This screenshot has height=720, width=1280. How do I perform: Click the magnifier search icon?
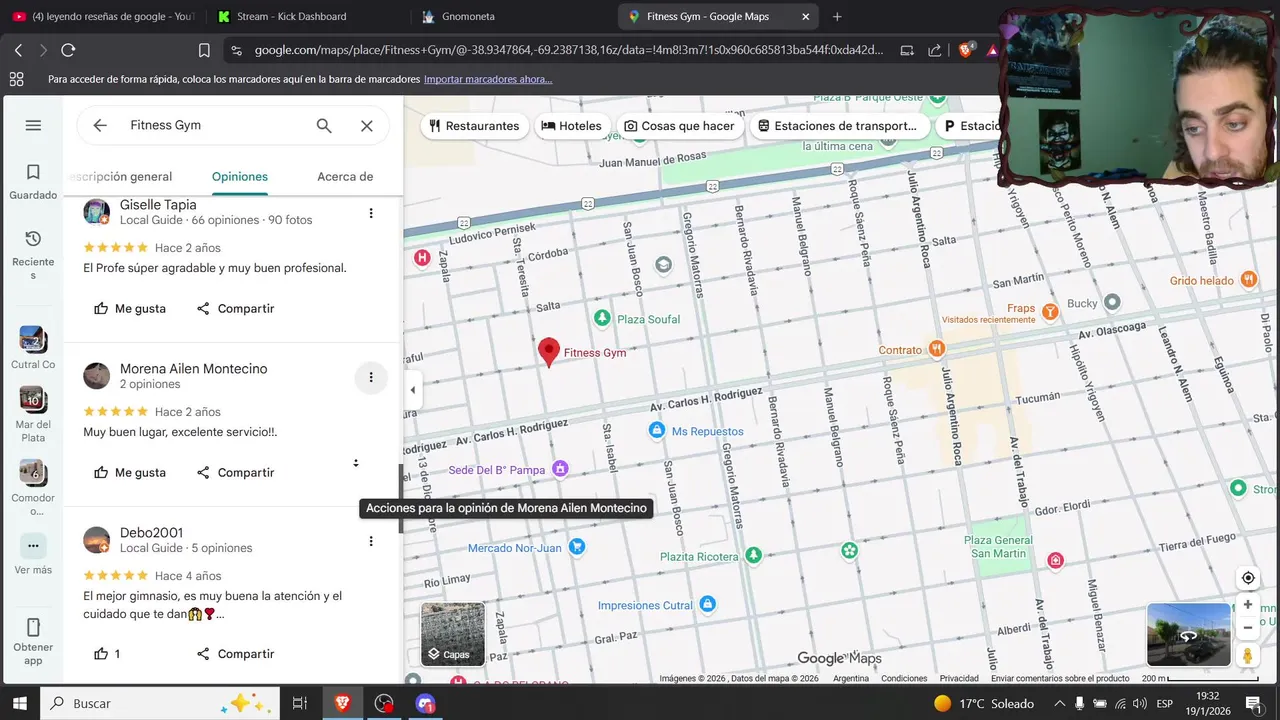click(324, 125)
